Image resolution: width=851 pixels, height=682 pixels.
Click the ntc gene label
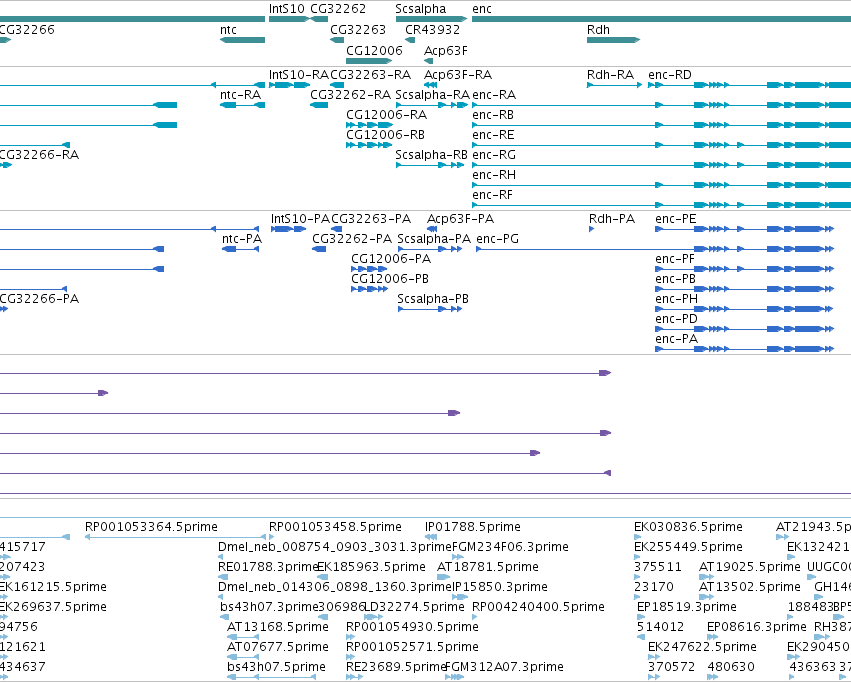pyautogui.click(x=228, y=29)
